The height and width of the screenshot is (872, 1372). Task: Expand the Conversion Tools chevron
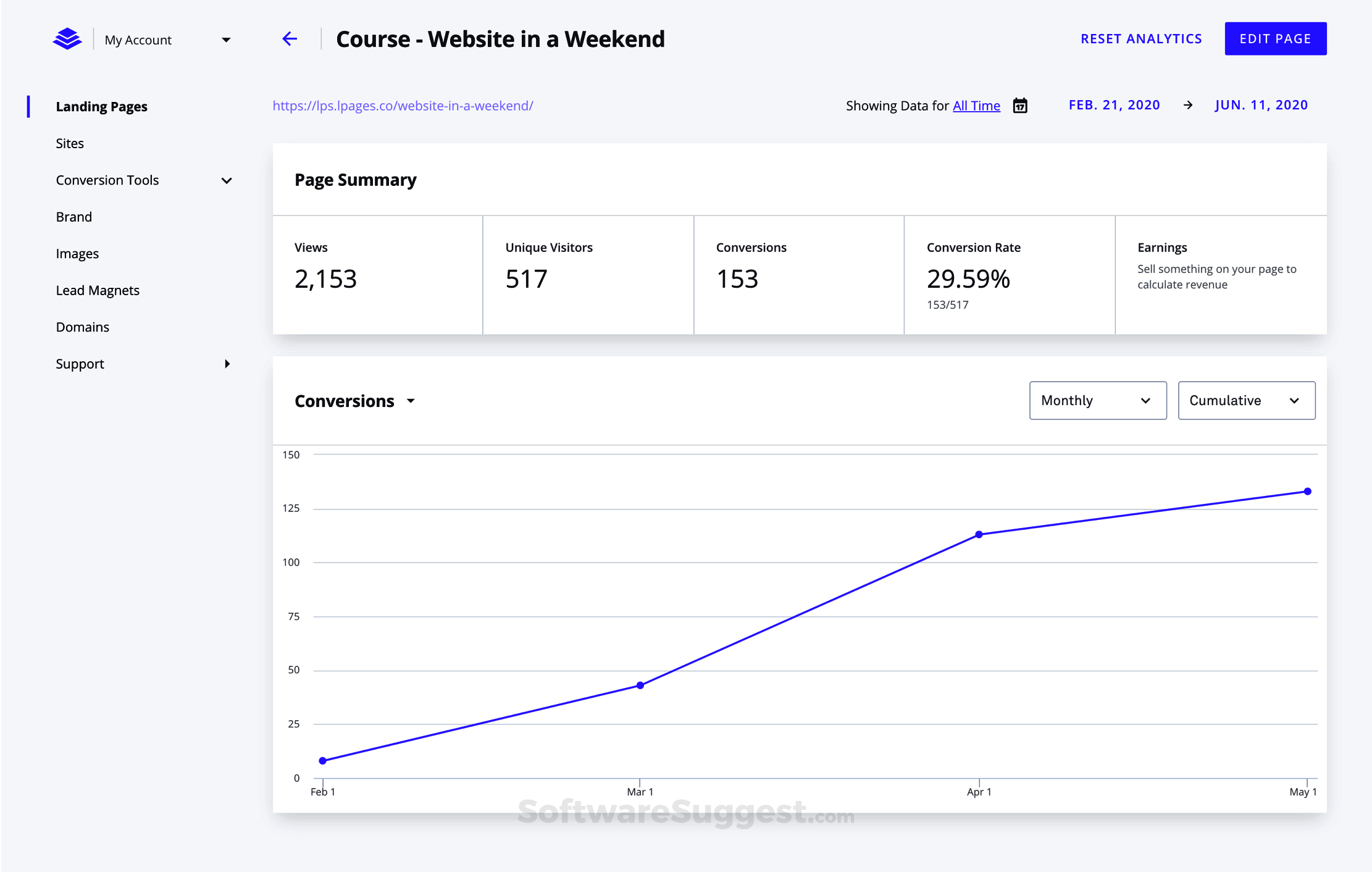[x=227, y=181]
